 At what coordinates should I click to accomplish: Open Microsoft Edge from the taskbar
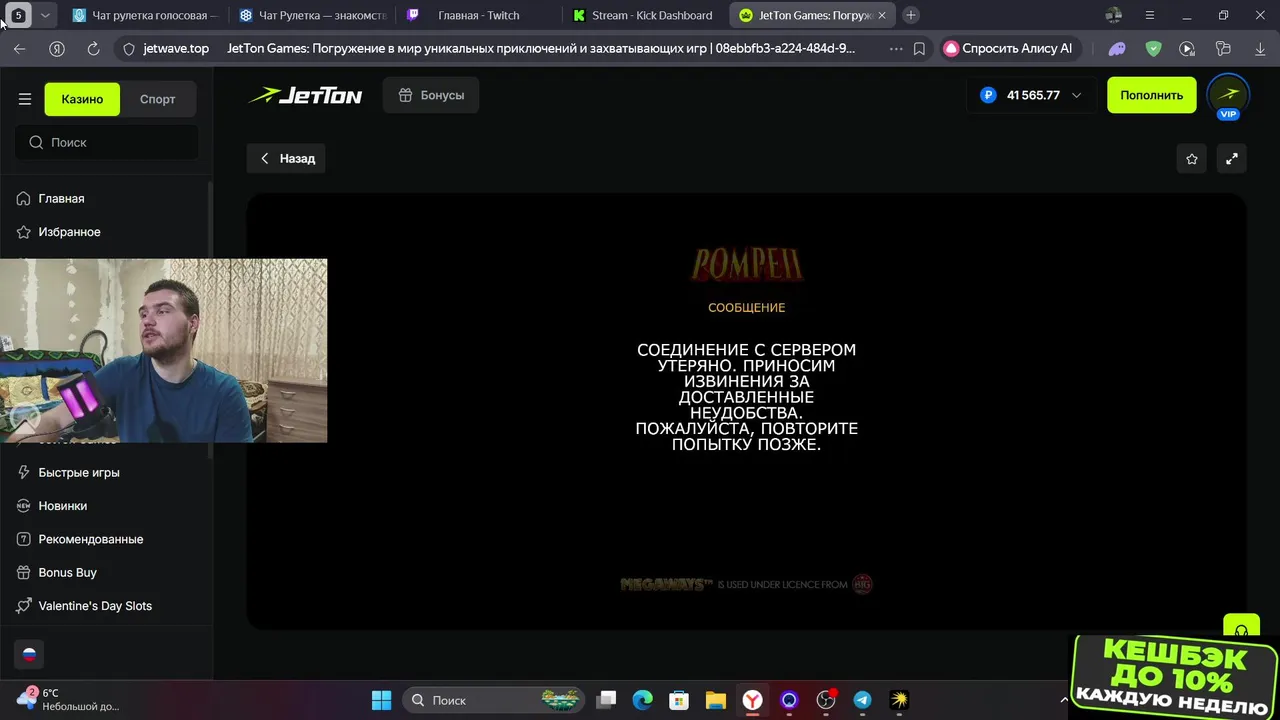click(642, 700)
